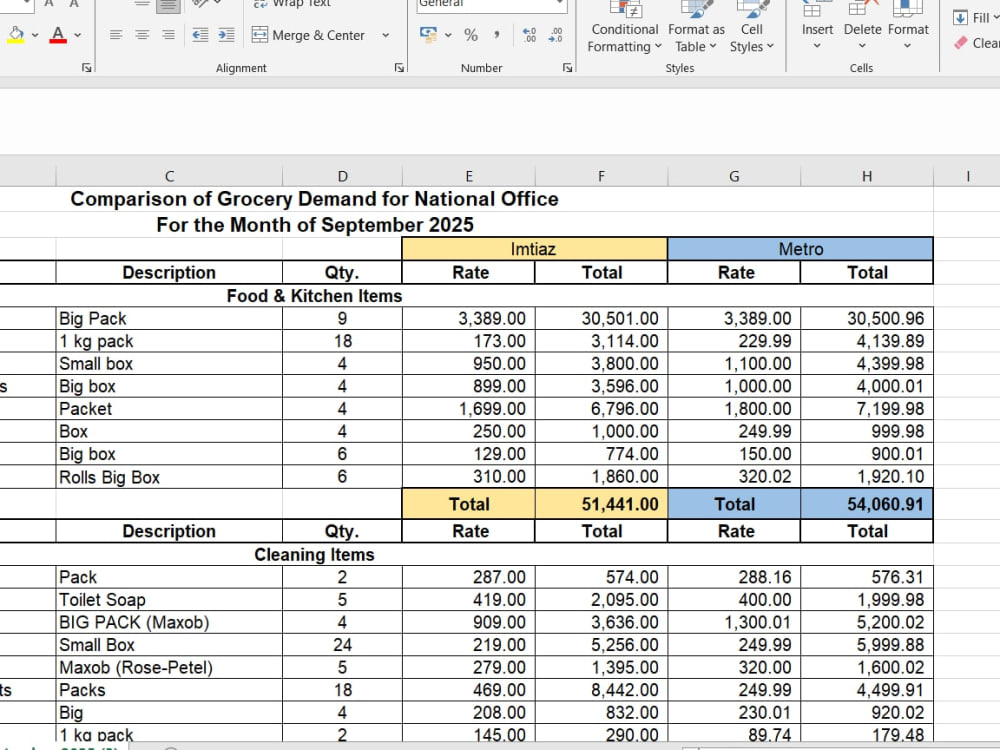This screenshot has width=1000, height=750.
Task: Select 'For the Month of September 2025' cell
Action: pos(314,224)
